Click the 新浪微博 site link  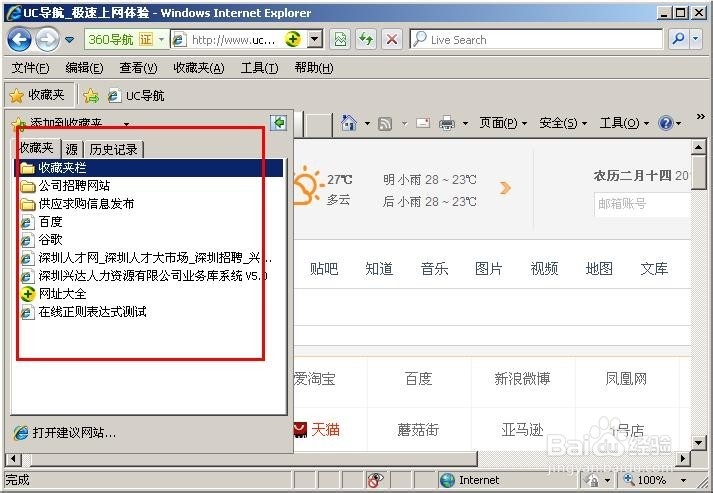[522, 378]
